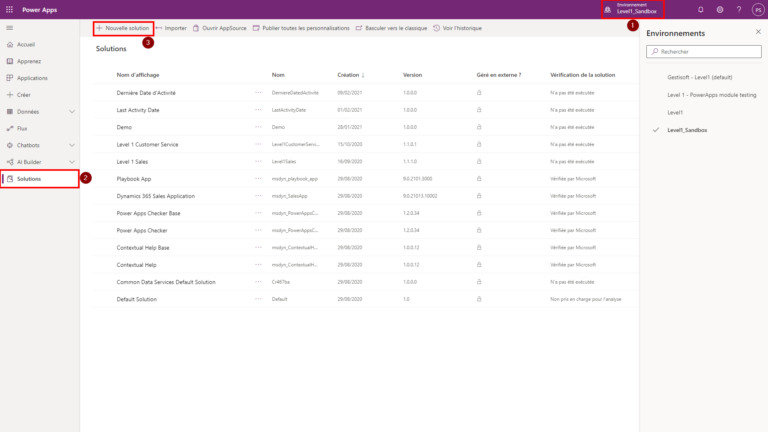Open the app launcher waffle icon

point(9,10)
